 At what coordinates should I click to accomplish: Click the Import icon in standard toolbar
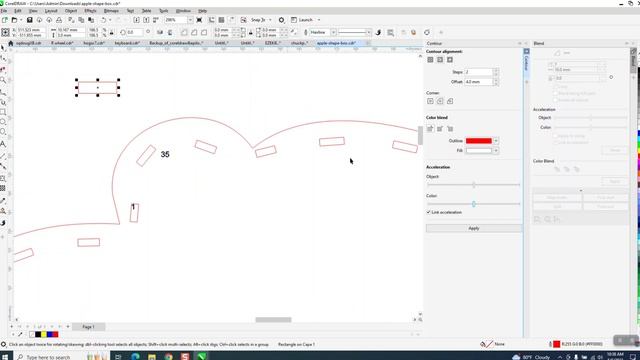[136, 20]
